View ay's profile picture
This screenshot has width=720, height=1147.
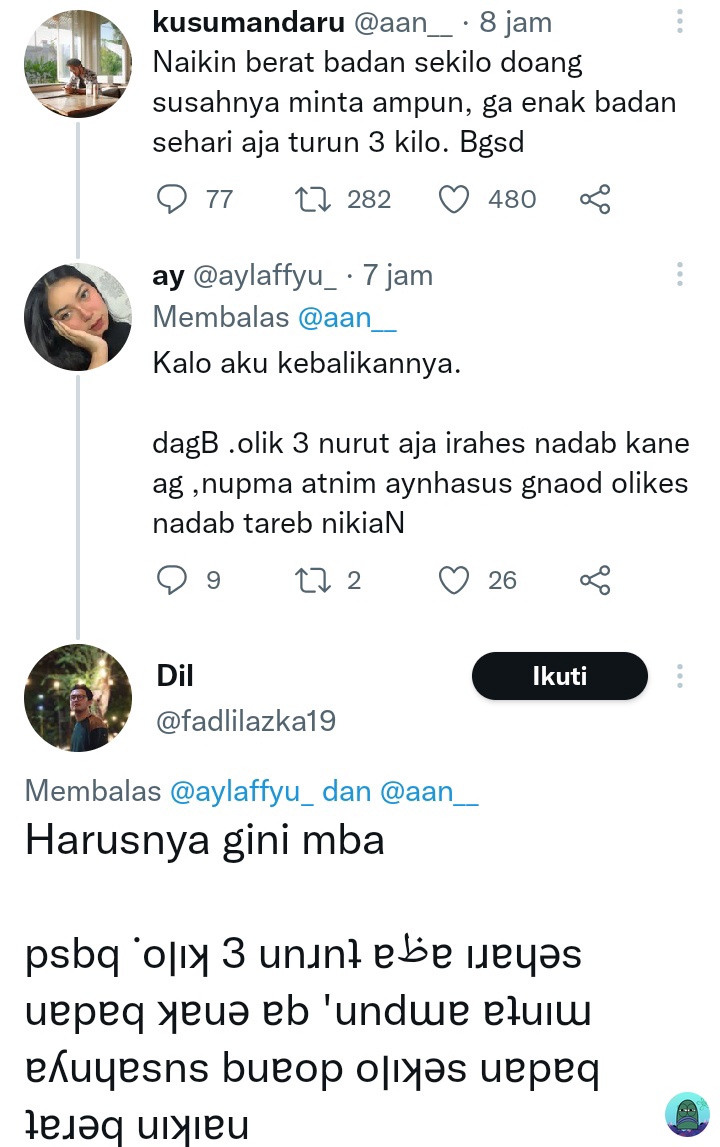(78, 317)
